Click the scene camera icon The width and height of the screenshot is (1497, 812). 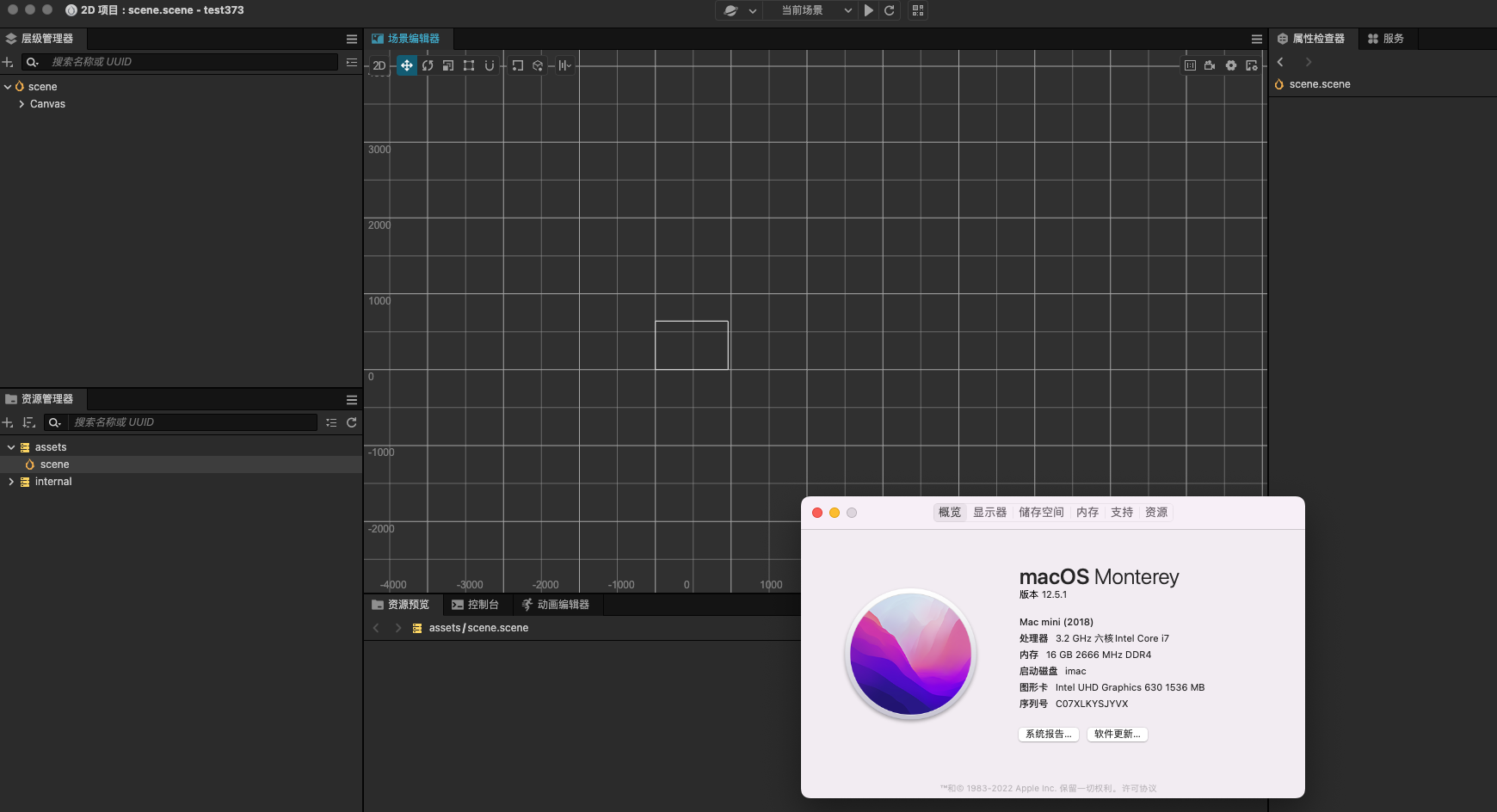click(x=1210, y=65)
